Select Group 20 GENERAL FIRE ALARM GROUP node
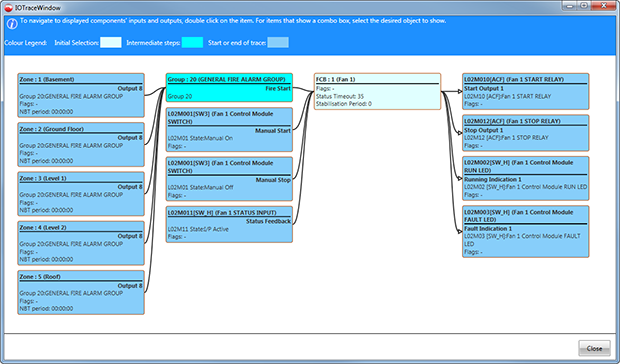The height and width of the screenshot is (364, 620). (x=229, y=87)
